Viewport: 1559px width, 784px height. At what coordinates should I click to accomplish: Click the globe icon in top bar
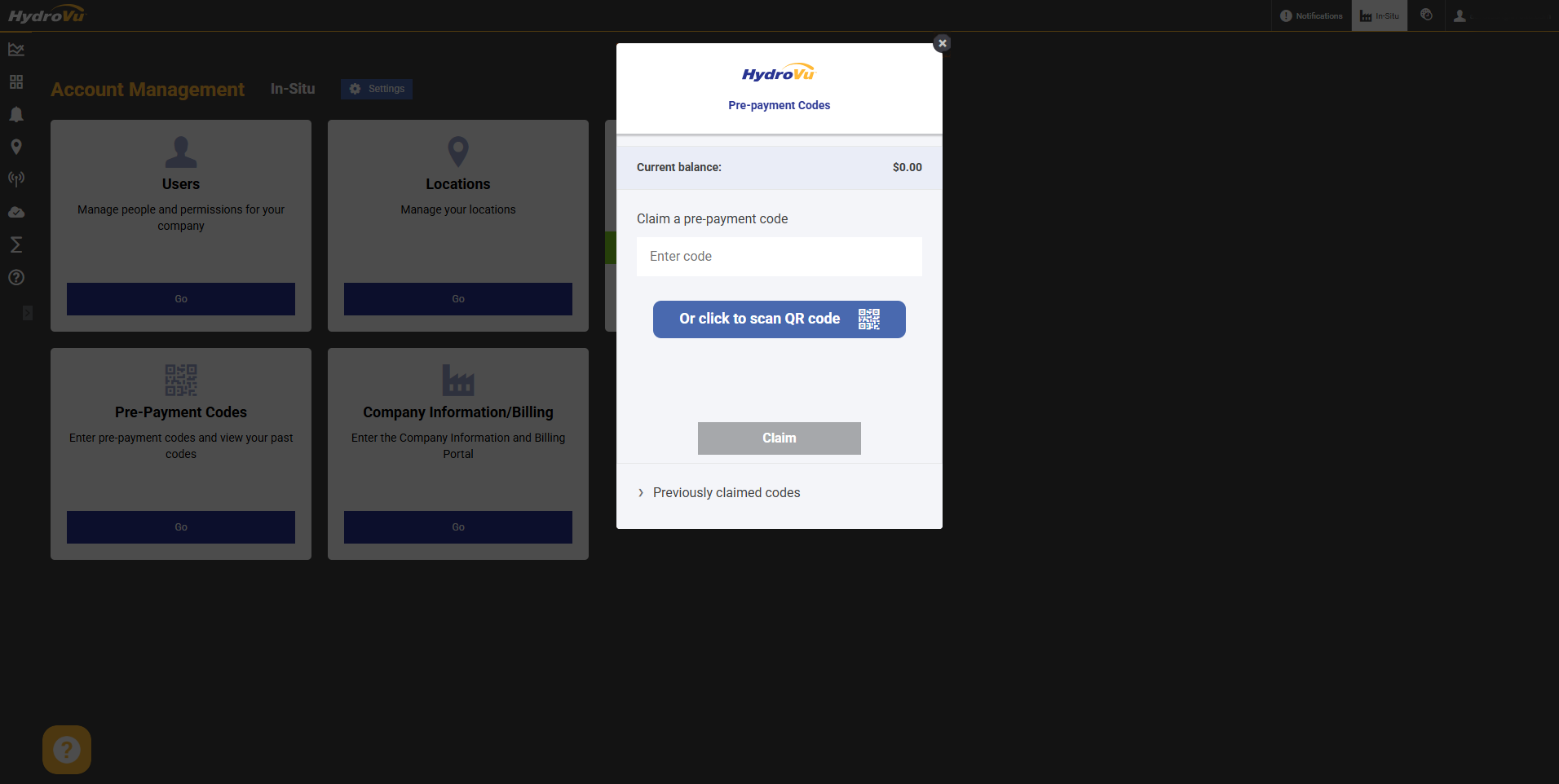click(1426, 15)
